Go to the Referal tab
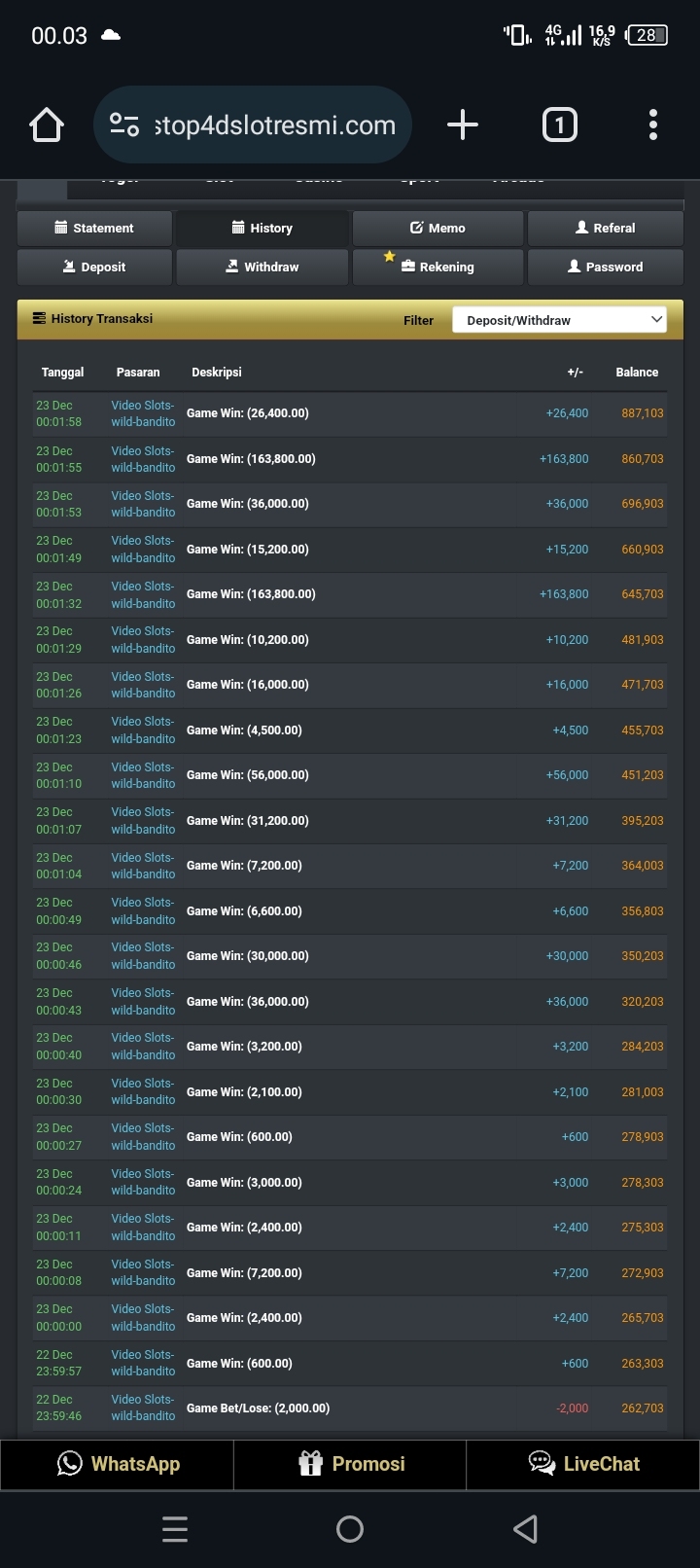 605,229
